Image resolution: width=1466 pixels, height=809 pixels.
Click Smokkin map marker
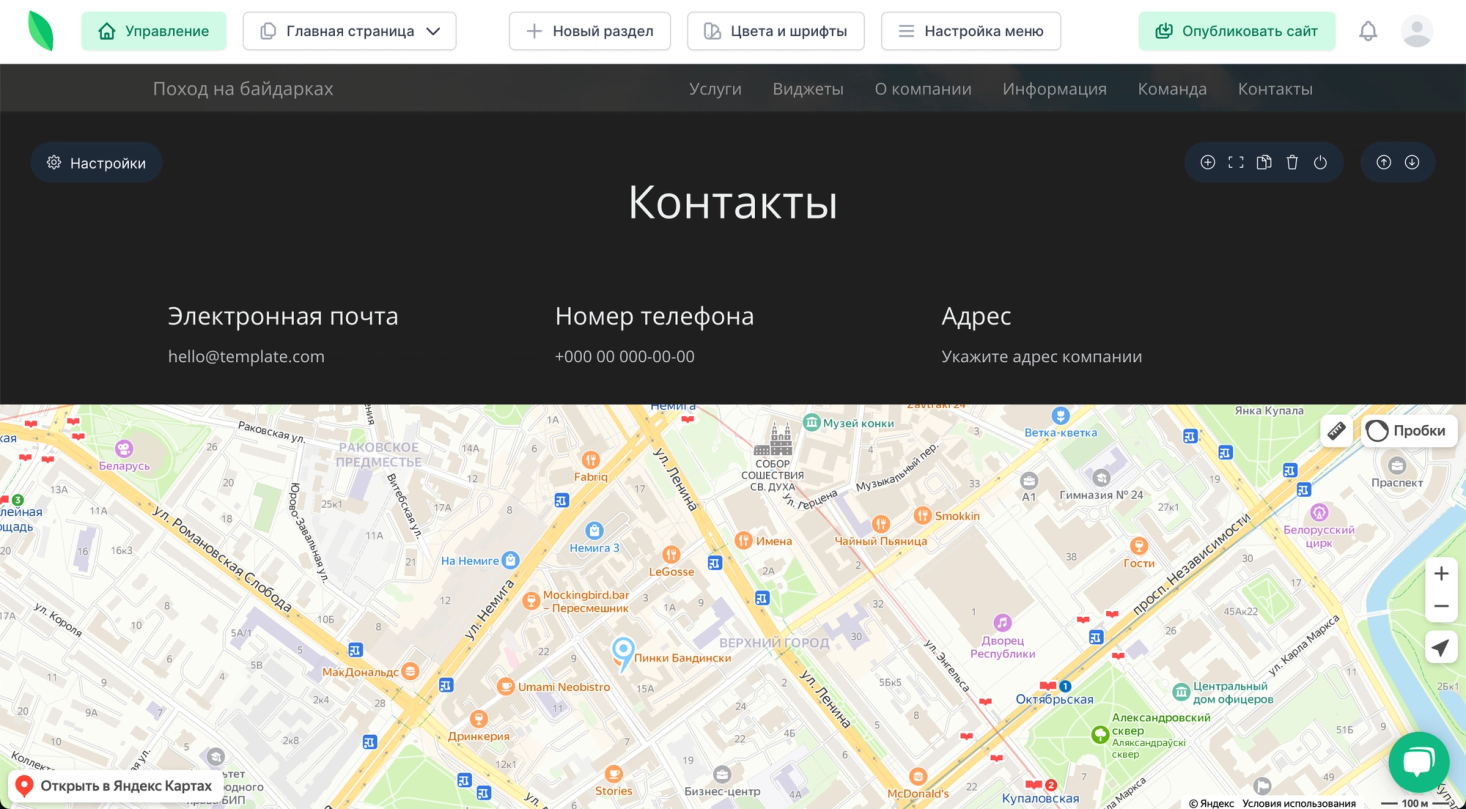click(922, 515)
